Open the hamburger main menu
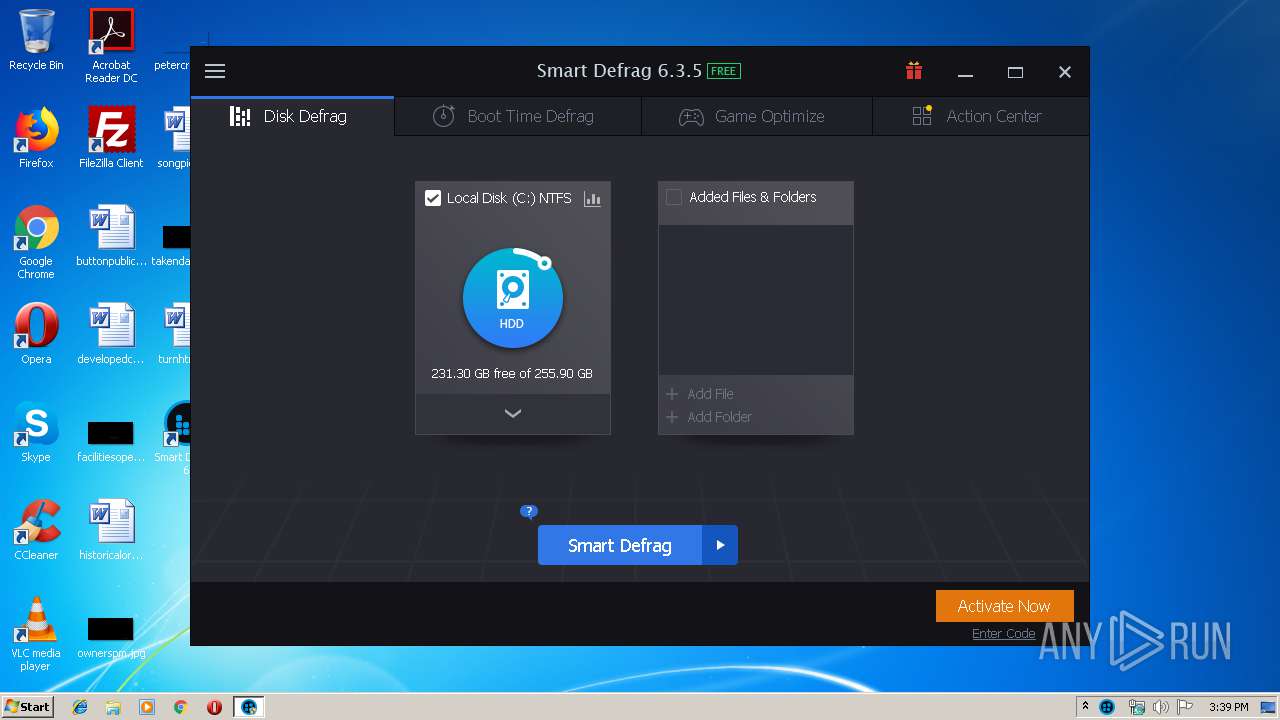 point(215,71)
